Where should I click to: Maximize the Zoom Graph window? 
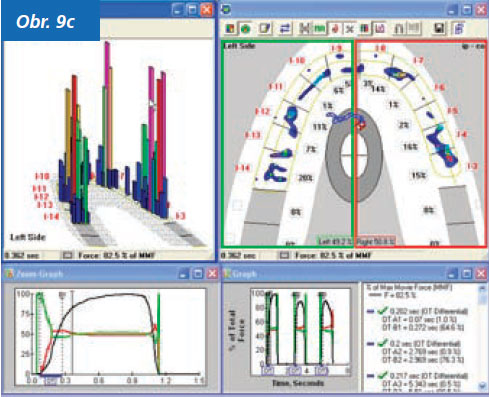coord(198,274)
